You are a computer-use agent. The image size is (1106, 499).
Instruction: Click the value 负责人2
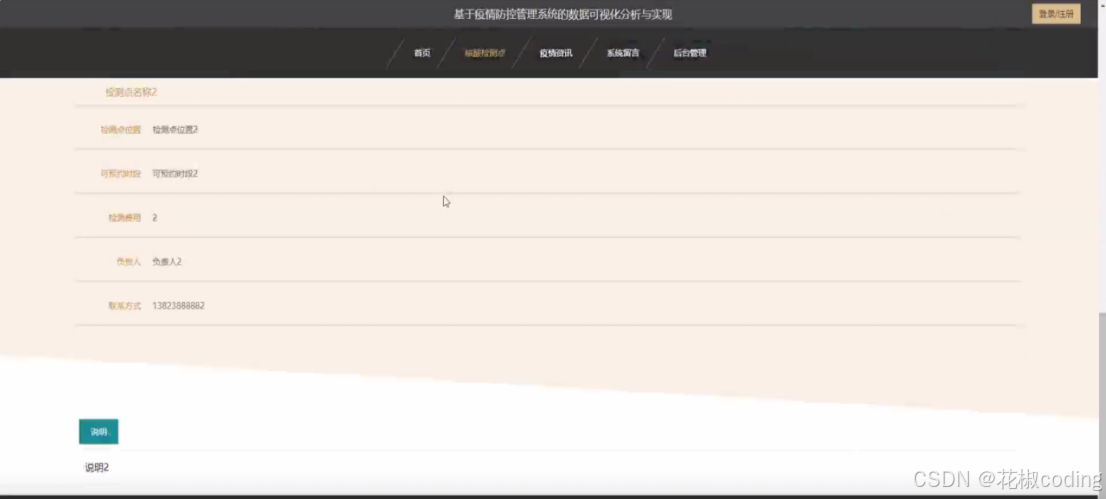pos(167,262)
